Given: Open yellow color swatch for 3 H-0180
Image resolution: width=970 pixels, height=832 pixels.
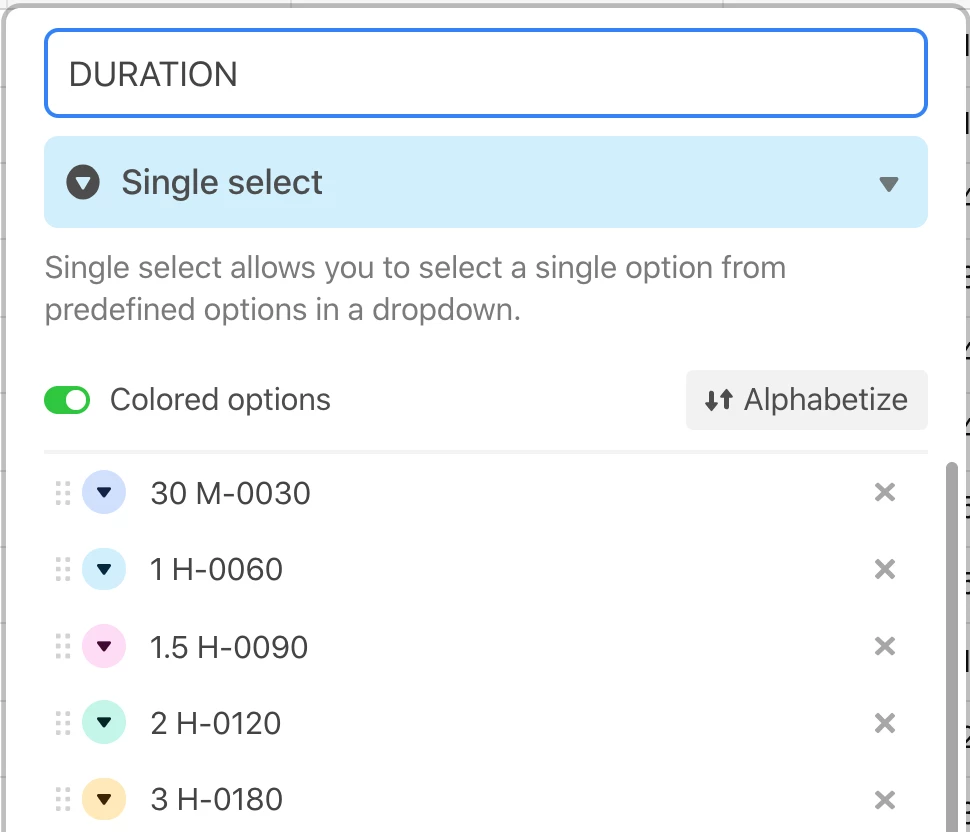Looking at the screenshot, I should [104, 799].
